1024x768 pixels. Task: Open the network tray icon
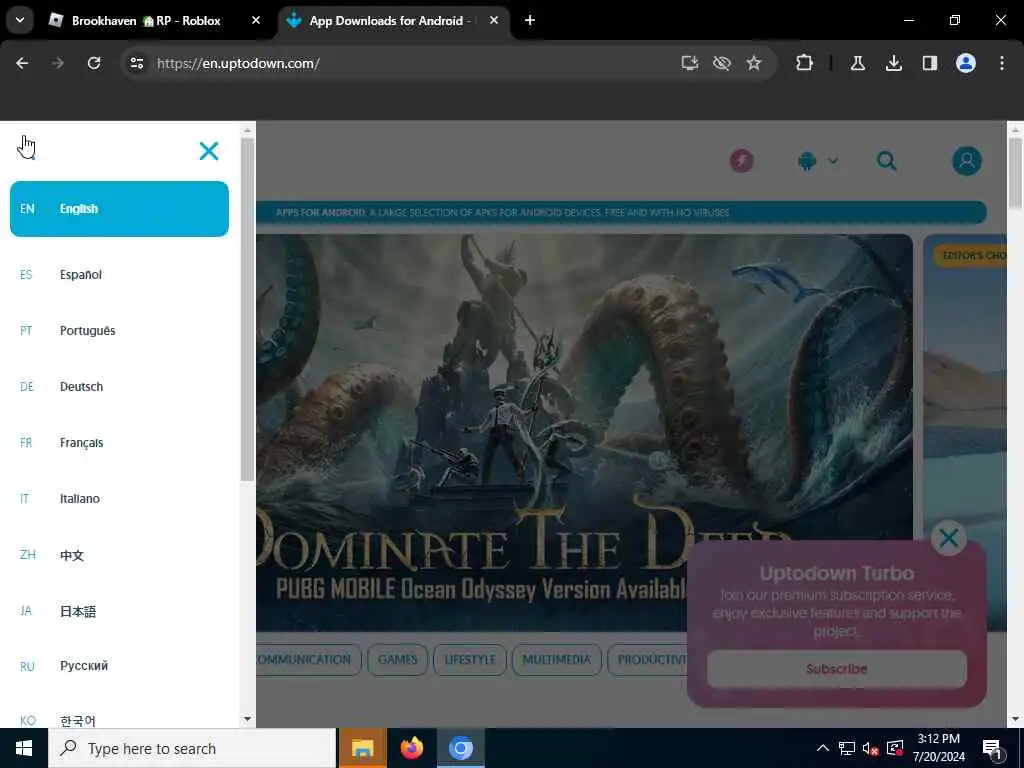(x=846, y=748)
